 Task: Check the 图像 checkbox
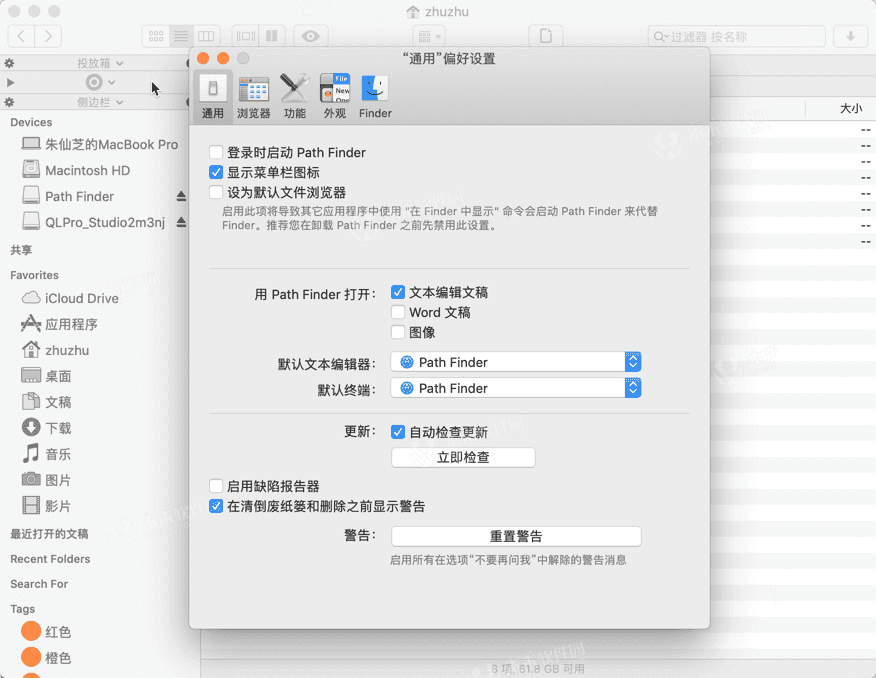coord(398,332)
